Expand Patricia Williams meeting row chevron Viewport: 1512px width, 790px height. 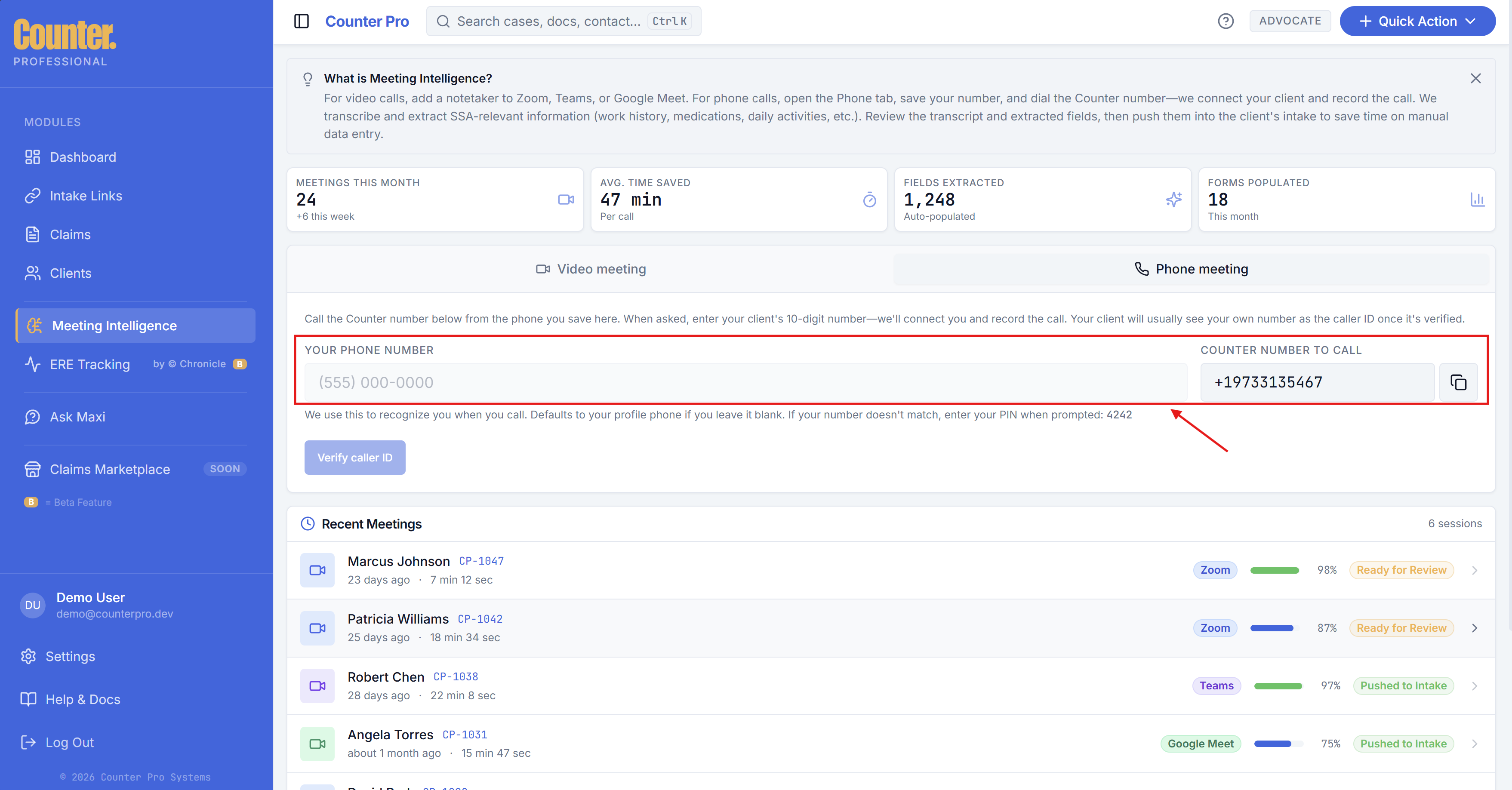click(1475, 628)
